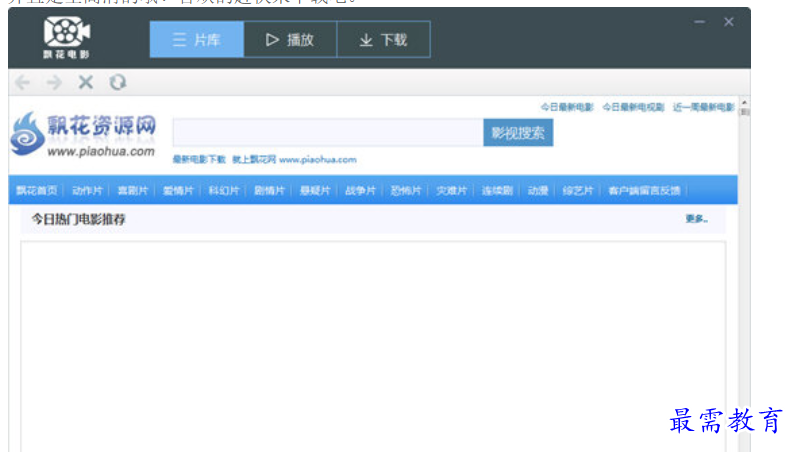791x452 pixels.
Task: Select the 剧情片 category
Action: click(x=269, y=190)
